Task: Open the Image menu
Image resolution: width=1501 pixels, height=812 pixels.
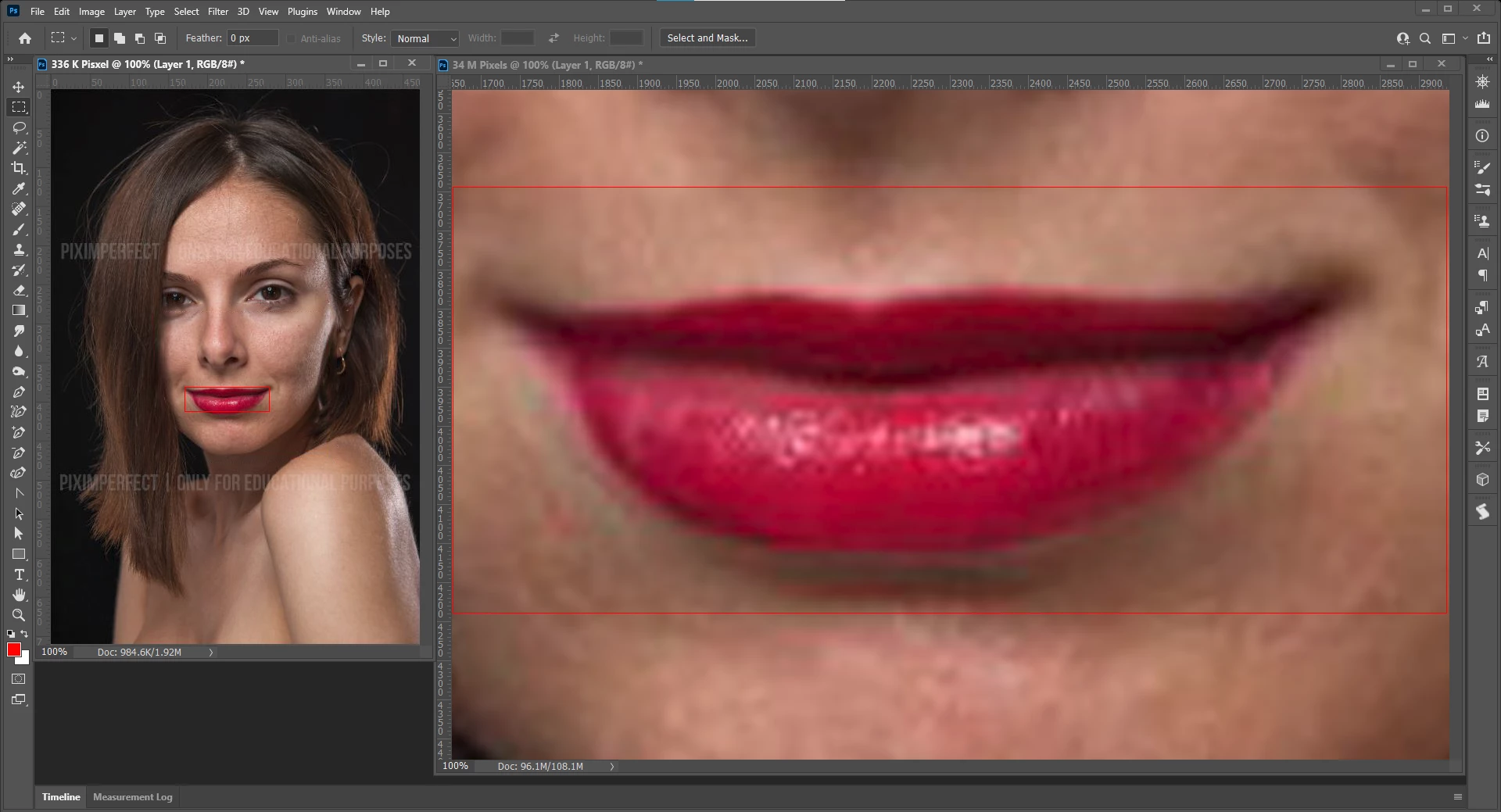Action: pos(91,12)
